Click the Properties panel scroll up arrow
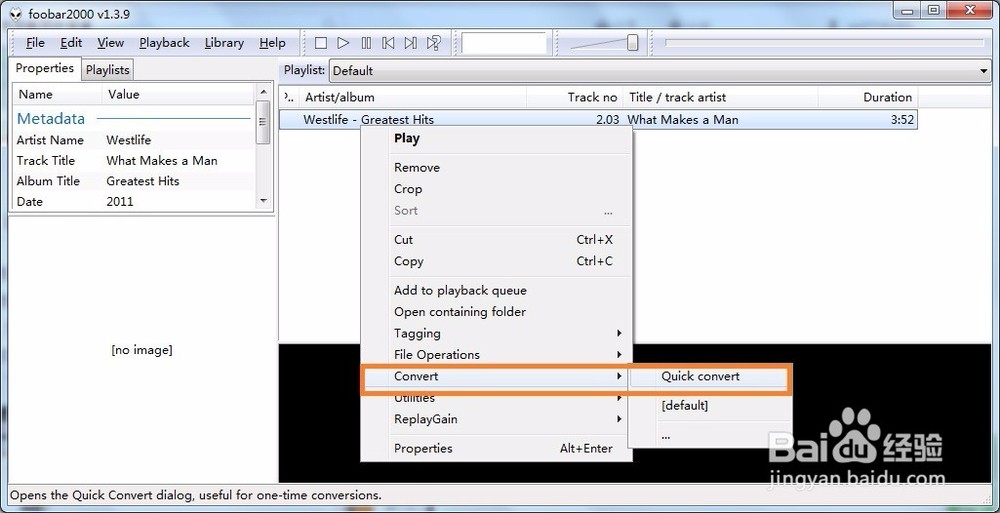Viewport: 1000px width, 513px height. tap(263, 93)
